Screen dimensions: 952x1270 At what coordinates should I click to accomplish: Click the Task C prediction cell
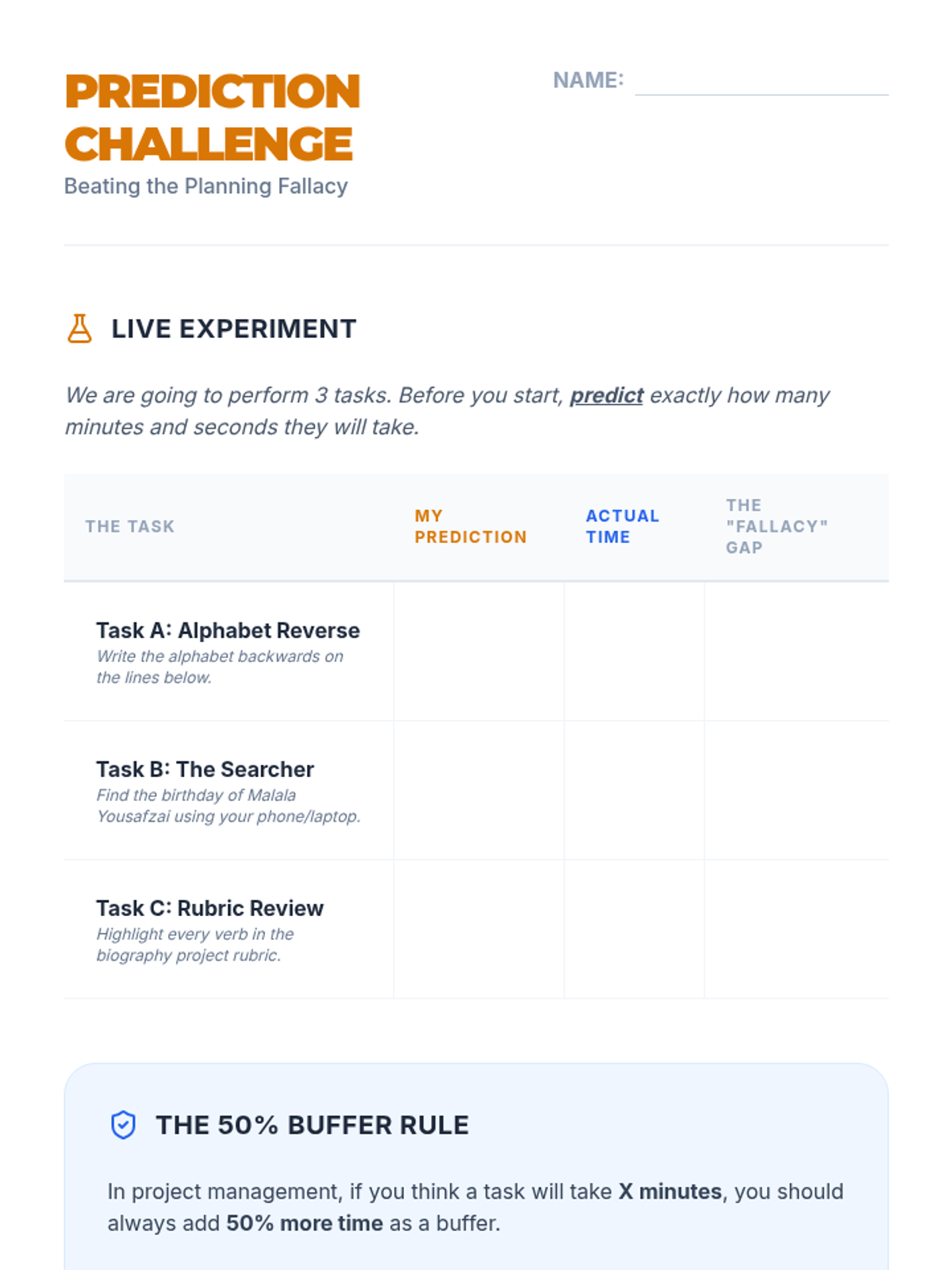click(478, 929)
